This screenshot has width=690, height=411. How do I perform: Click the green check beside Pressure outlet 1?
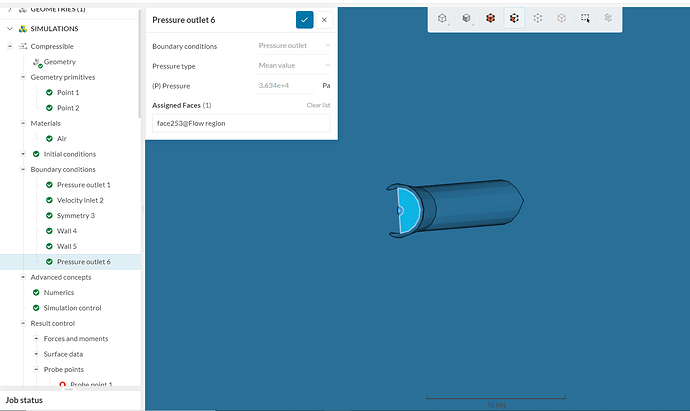49,185
